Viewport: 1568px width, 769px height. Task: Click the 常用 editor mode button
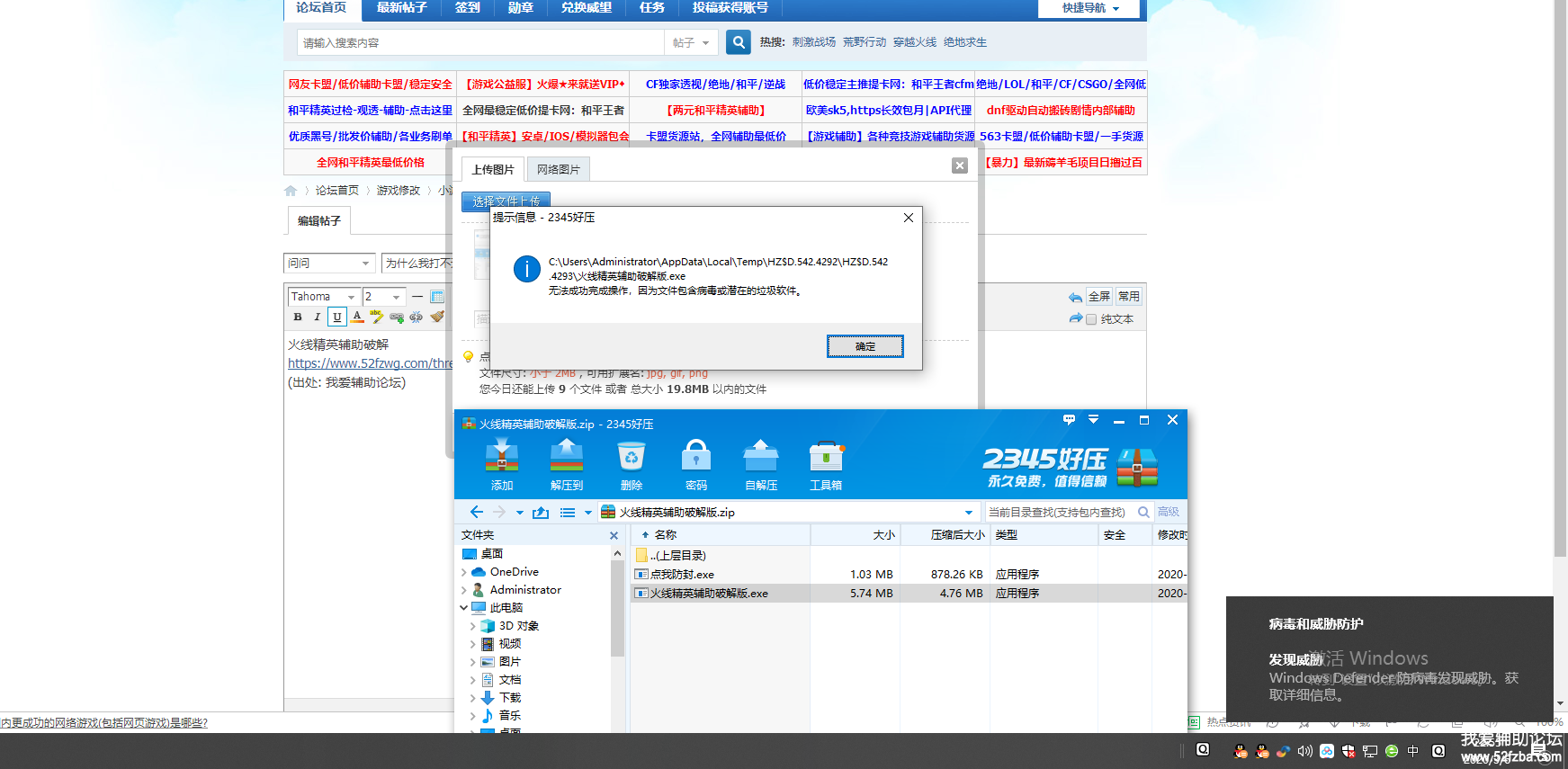(x=1129, y=297)
